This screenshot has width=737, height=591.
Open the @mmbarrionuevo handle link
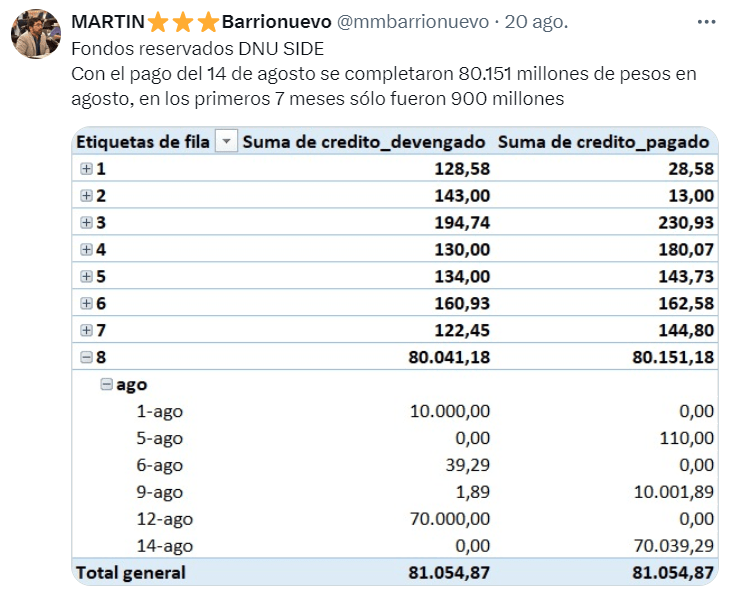click(x=413, y=22)
